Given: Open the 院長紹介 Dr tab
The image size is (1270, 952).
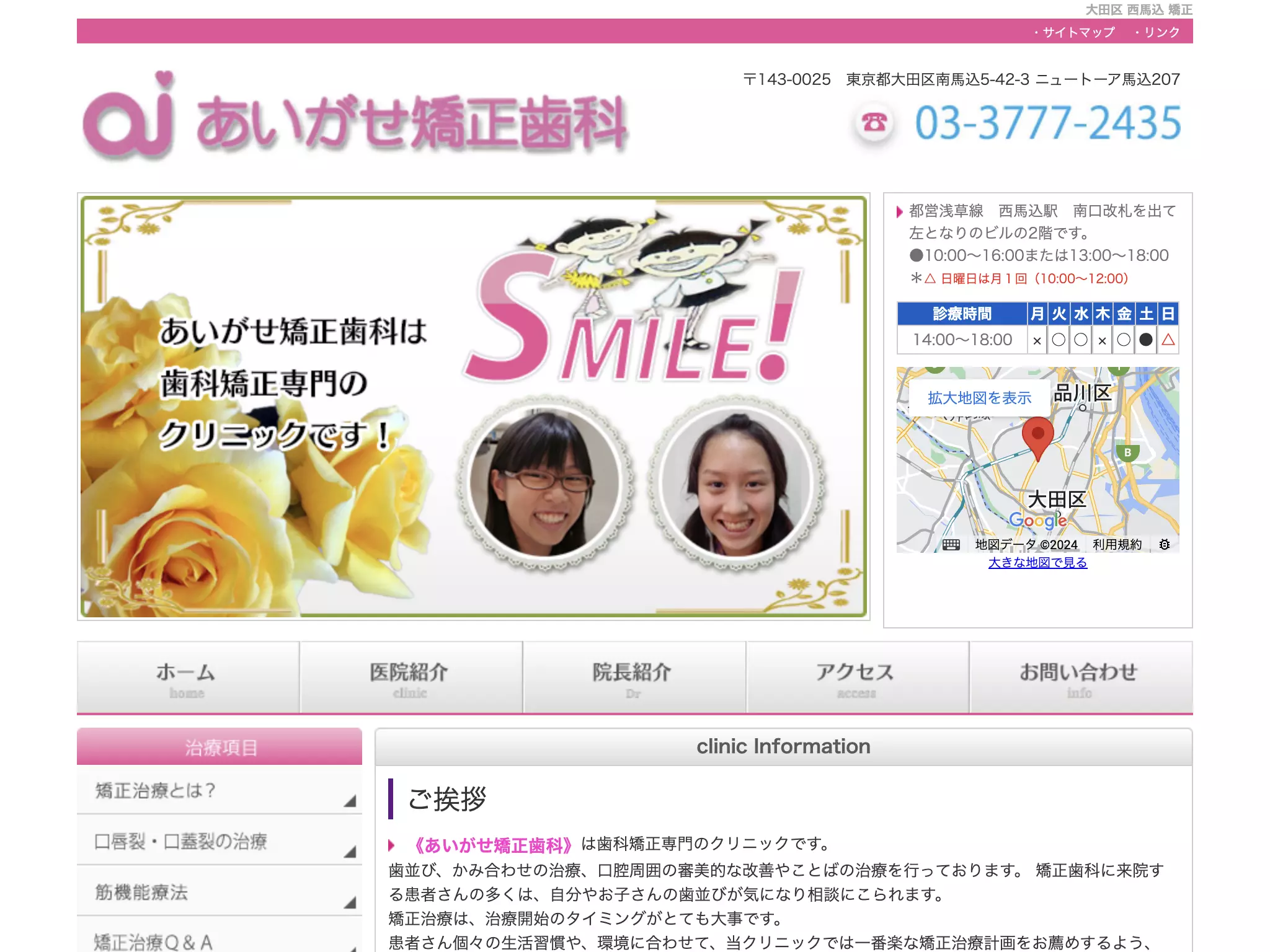Looking at the screenshot, I should tap(634, 677).
